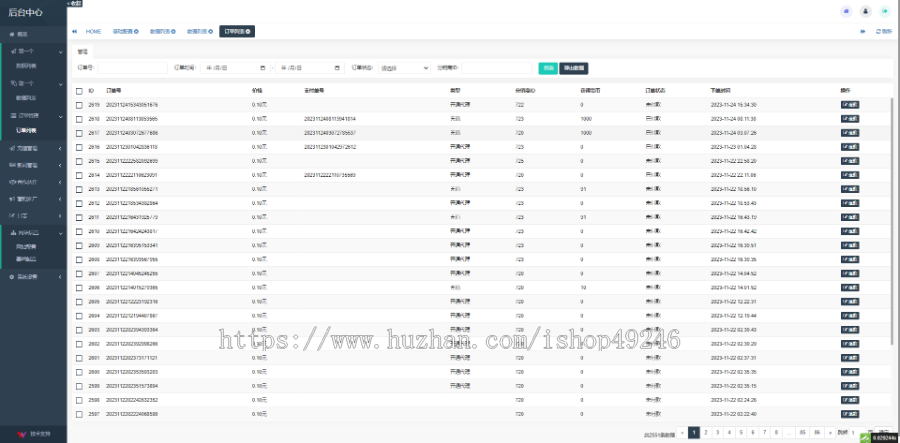Click edit icon button for order ID 2600
Viewport: 900px width, 443px height.
(x=850, y=372)
